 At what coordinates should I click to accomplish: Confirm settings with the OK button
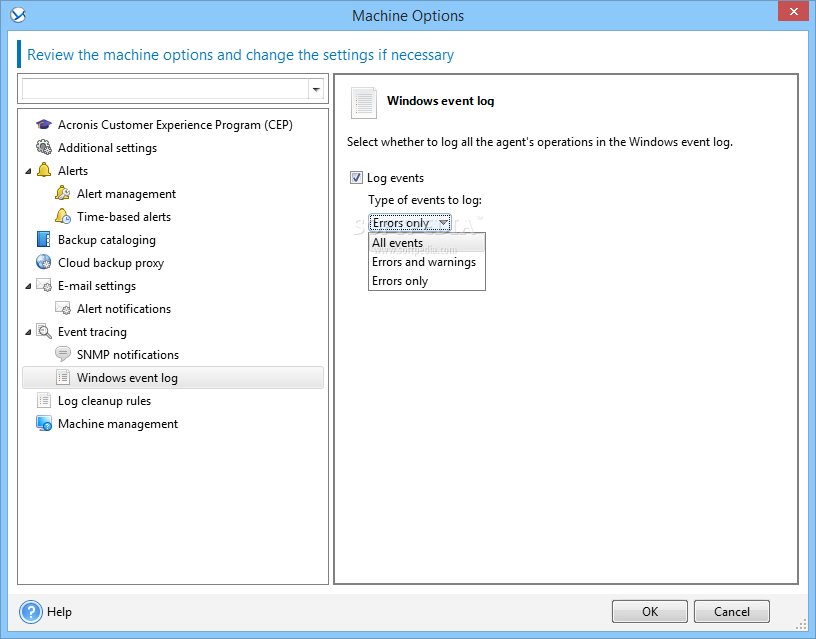(x=649, y=611)
